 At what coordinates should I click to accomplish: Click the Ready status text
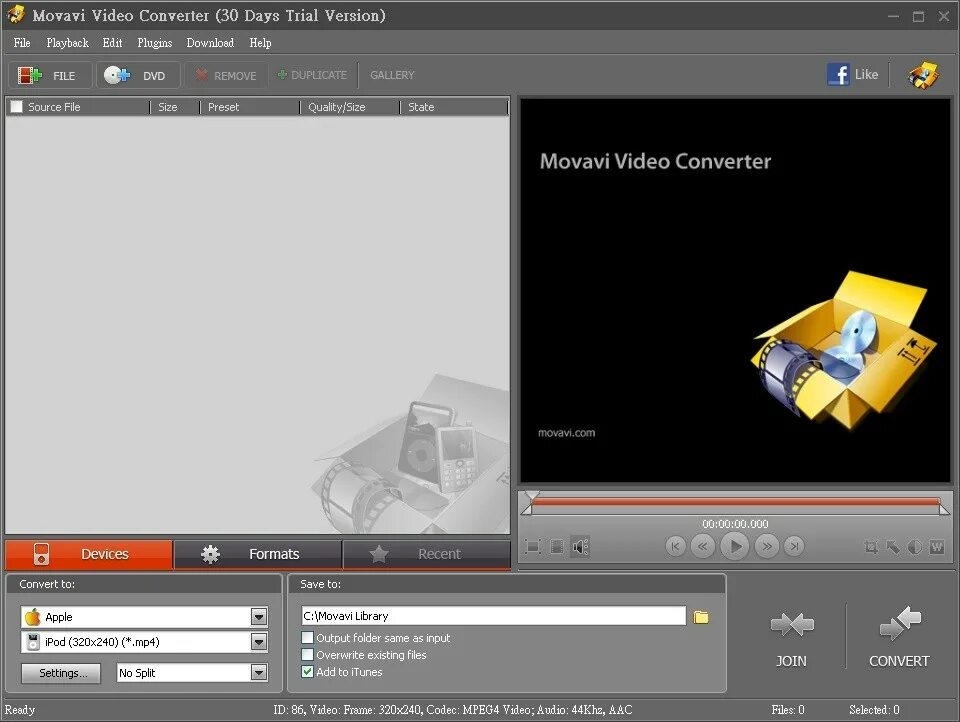point(20,710)
